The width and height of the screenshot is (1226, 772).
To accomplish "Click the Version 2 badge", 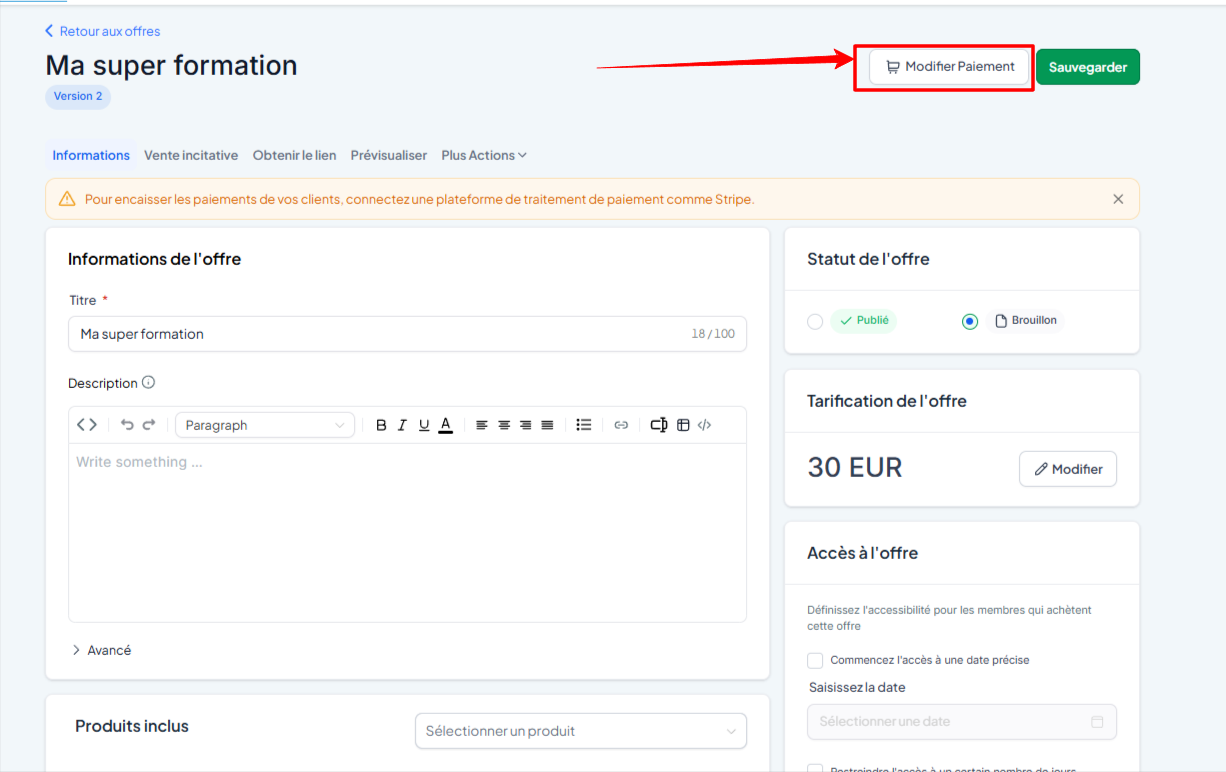I will [x=78, y=96].
